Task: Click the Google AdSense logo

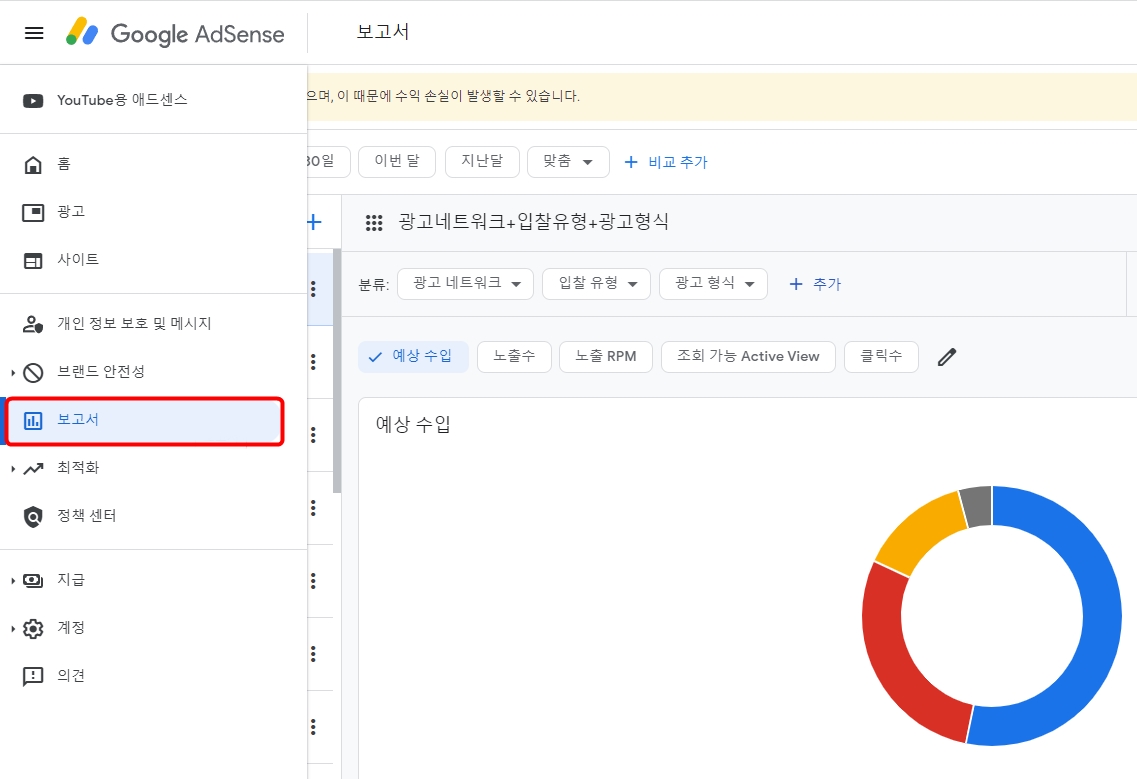Action: (175, 33)
